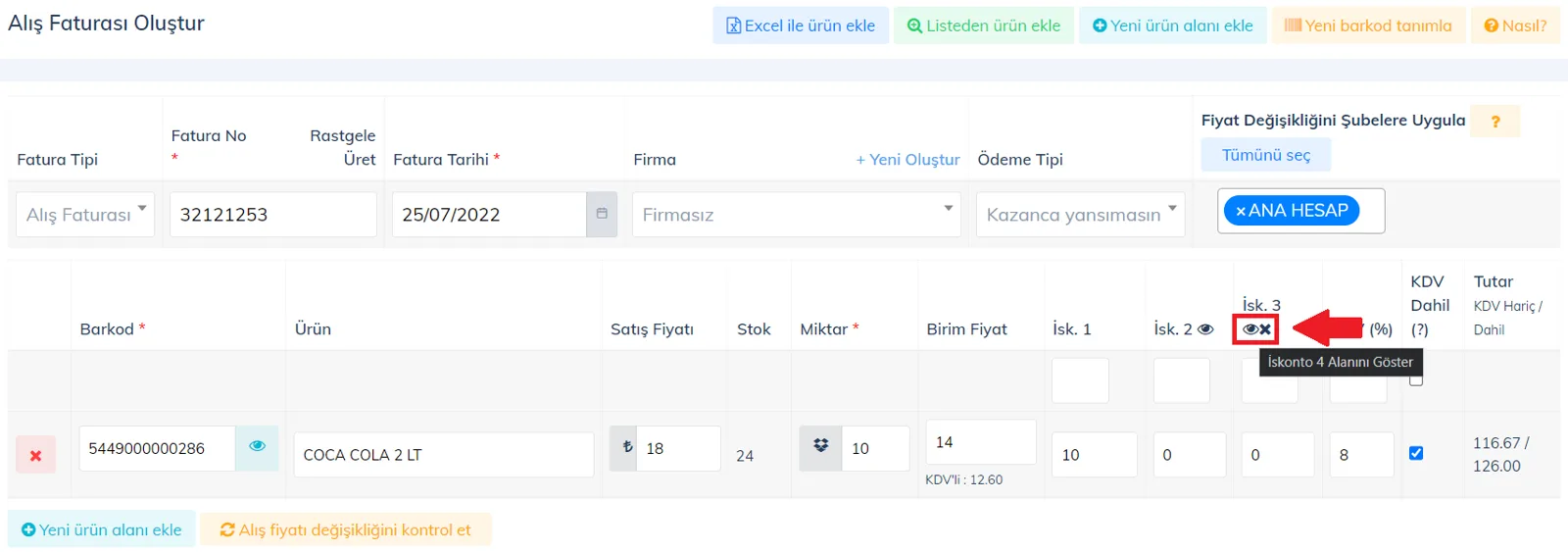Click the empty İsk. 2 header-row field
The height and width of the screenshot is (552, 1568).
1182,380
